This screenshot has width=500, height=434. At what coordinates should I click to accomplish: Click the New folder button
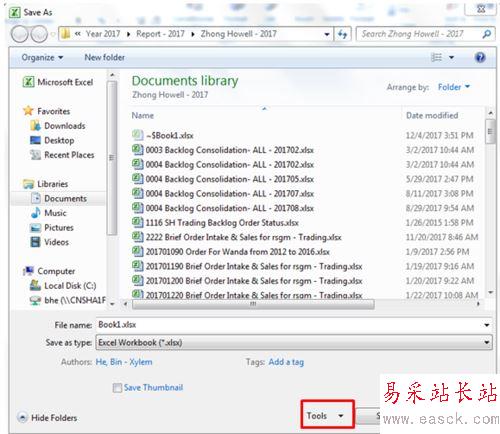click(105, 57)
